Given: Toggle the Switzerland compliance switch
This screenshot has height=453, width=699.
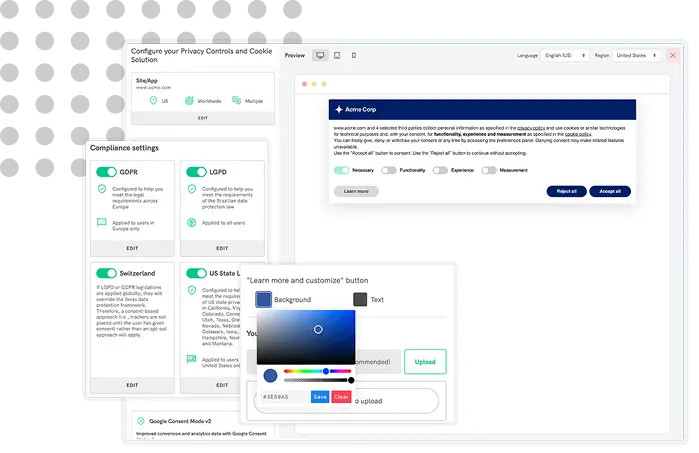Looking at the screenshot, I should pyautogui.click(x=106, y=273).
